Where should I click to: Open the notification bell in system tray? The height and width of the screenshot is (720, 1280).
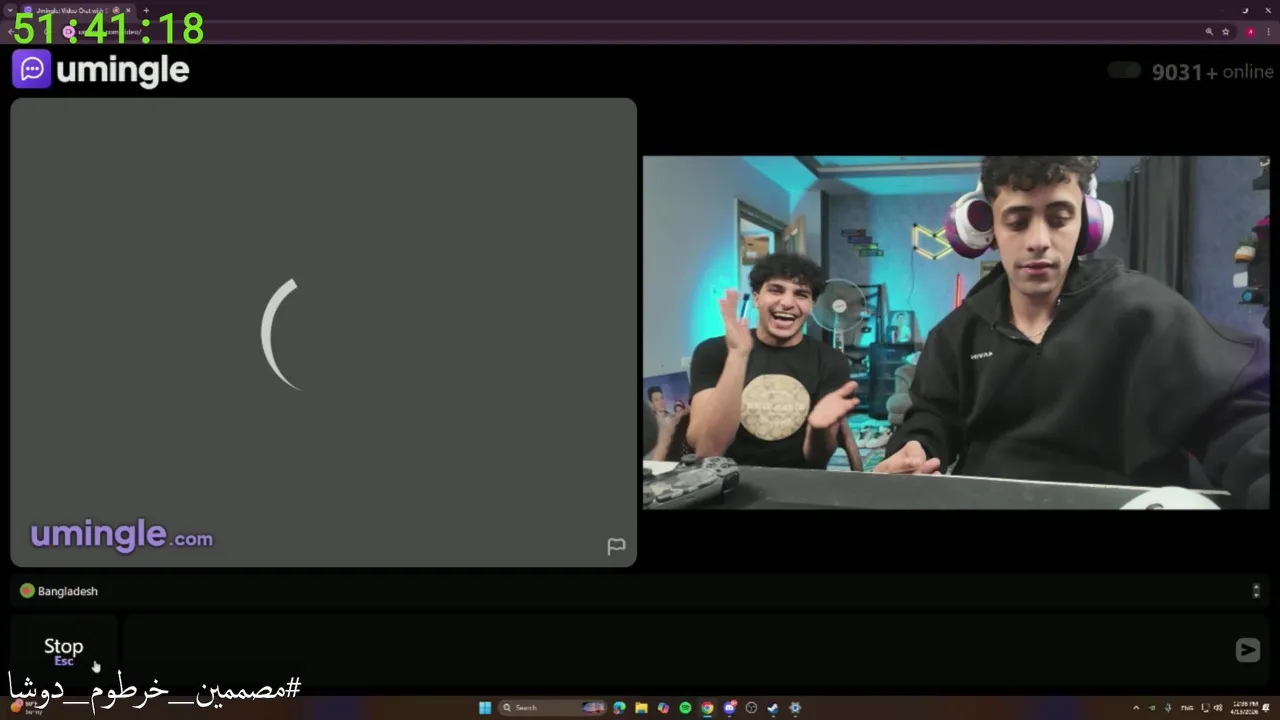(x=1266, y=708)
